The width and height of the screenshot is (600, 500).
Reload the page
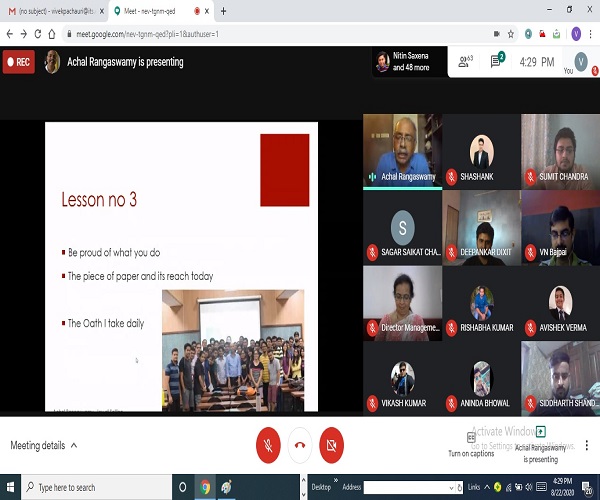point(38,34)
